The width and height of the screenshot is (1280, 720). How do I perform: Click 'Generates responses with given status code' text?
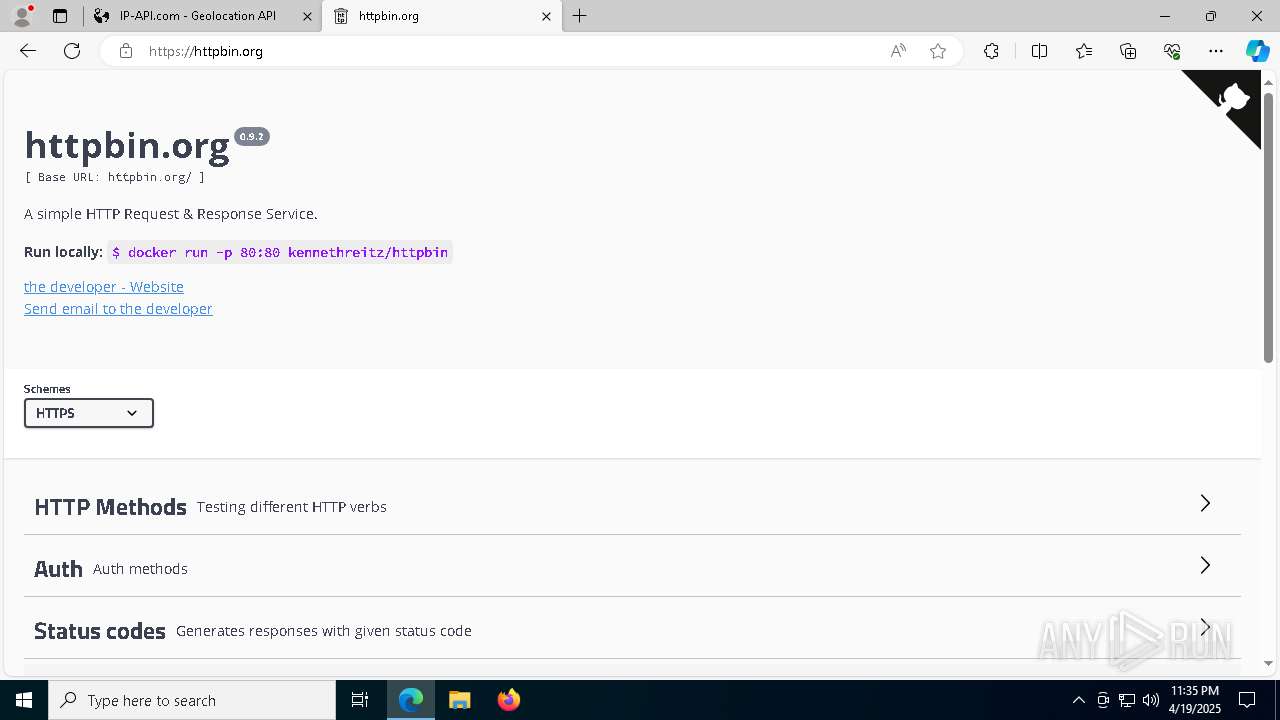324,631
